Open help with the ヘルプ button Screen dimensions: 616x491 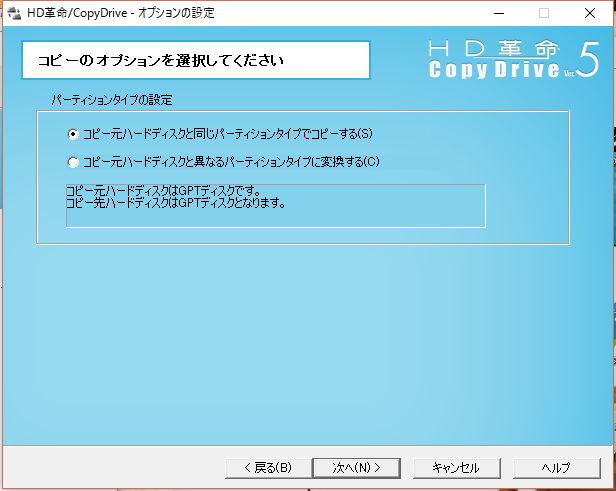pos(557,468)
